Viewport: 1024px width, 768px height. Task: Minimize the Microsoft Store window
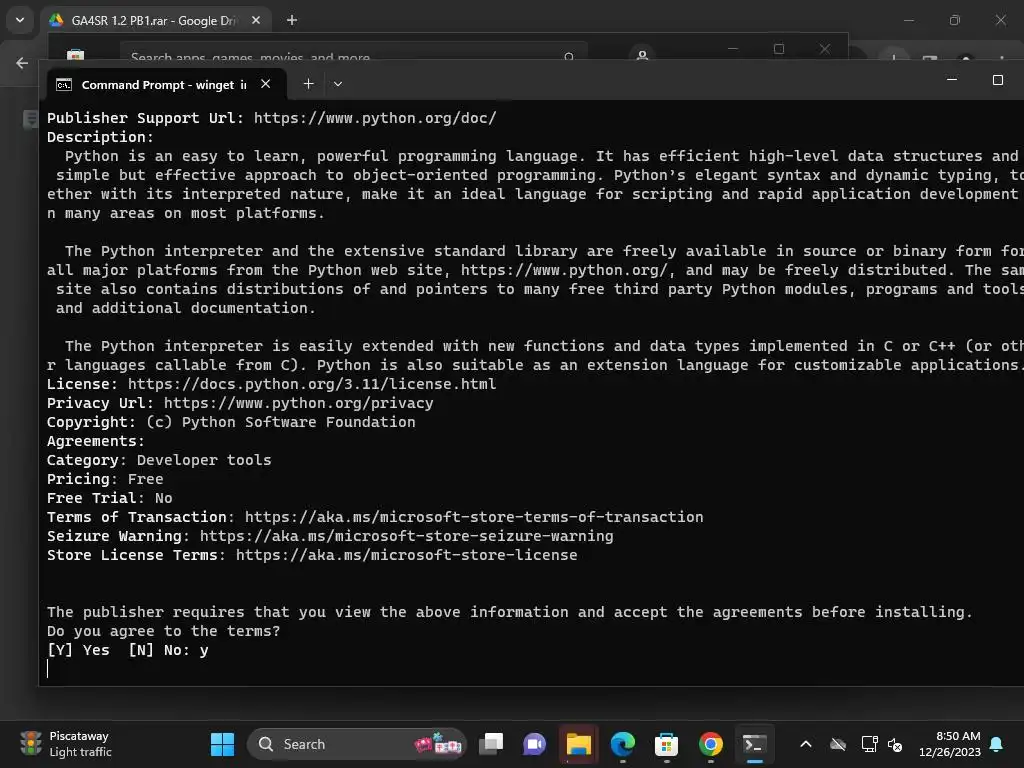[x=733, y=48]
